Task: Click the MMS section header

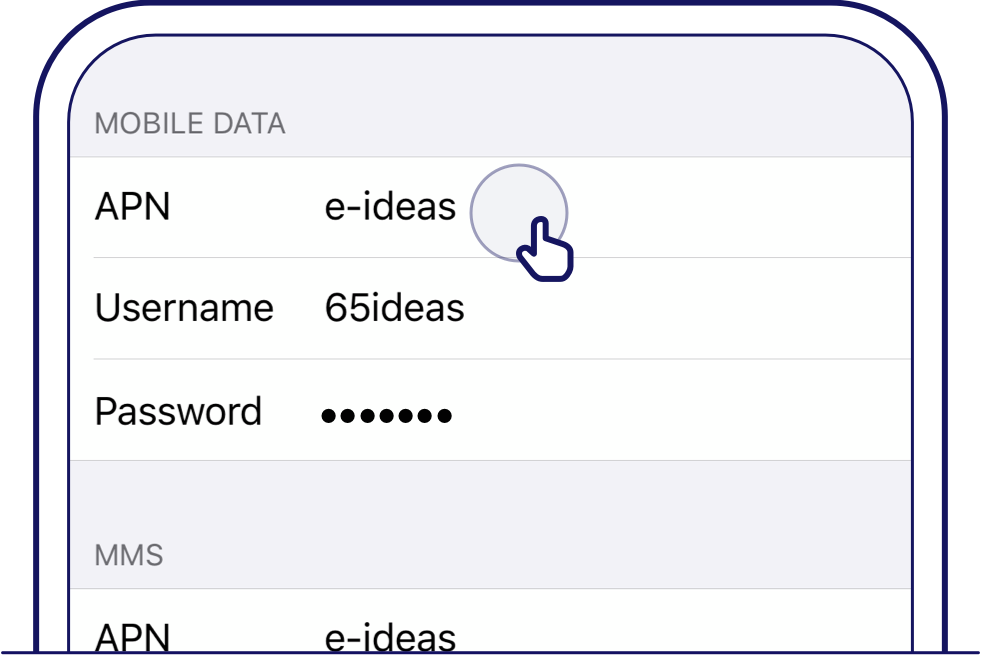Action: (x=129, y=554)
